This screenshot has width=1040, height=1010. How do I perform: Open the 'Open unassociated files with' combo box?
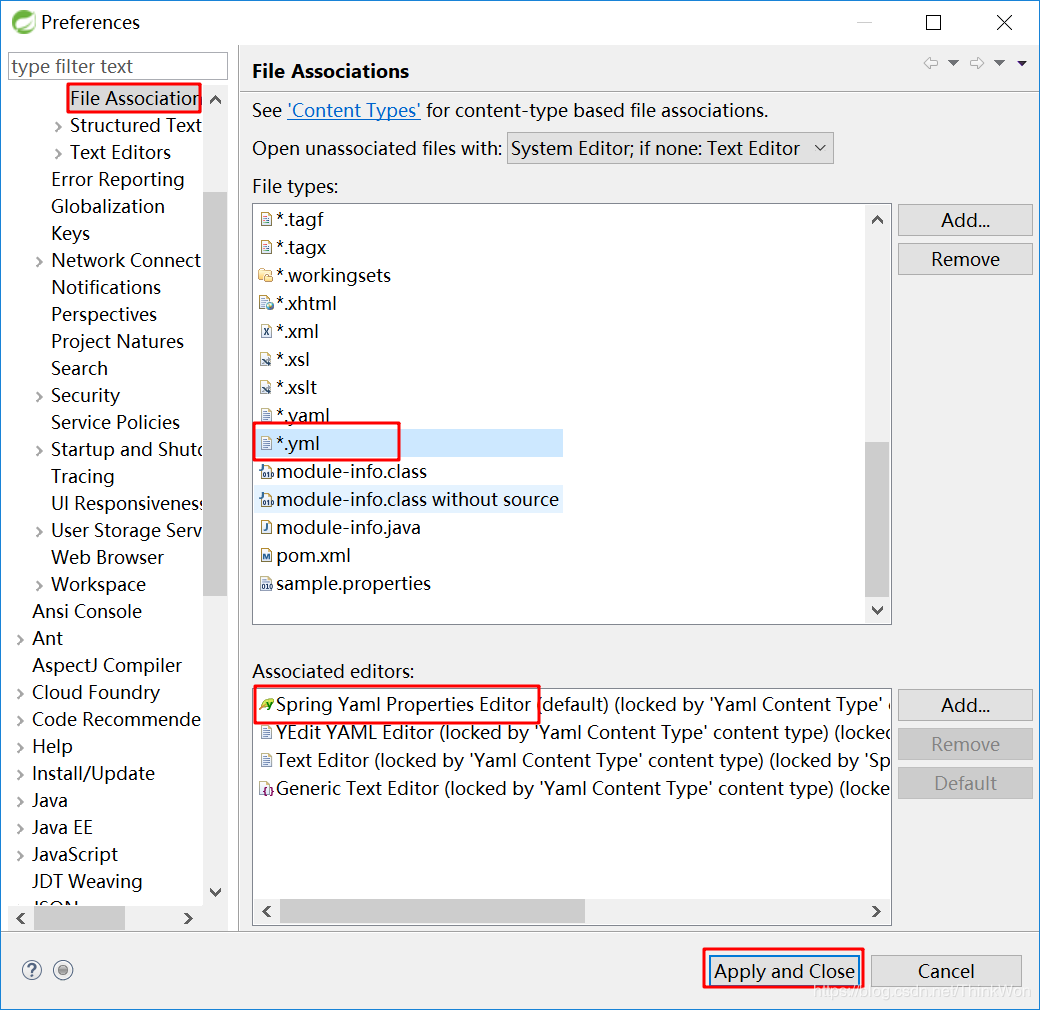(x=670, y=149)
